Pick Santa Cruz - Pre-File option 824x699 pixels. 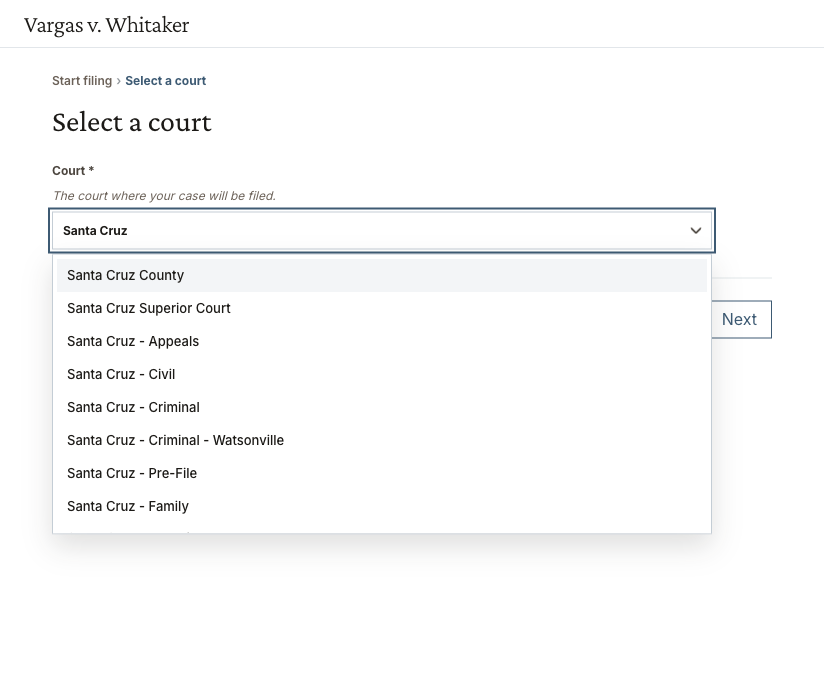tap(382, 474)
